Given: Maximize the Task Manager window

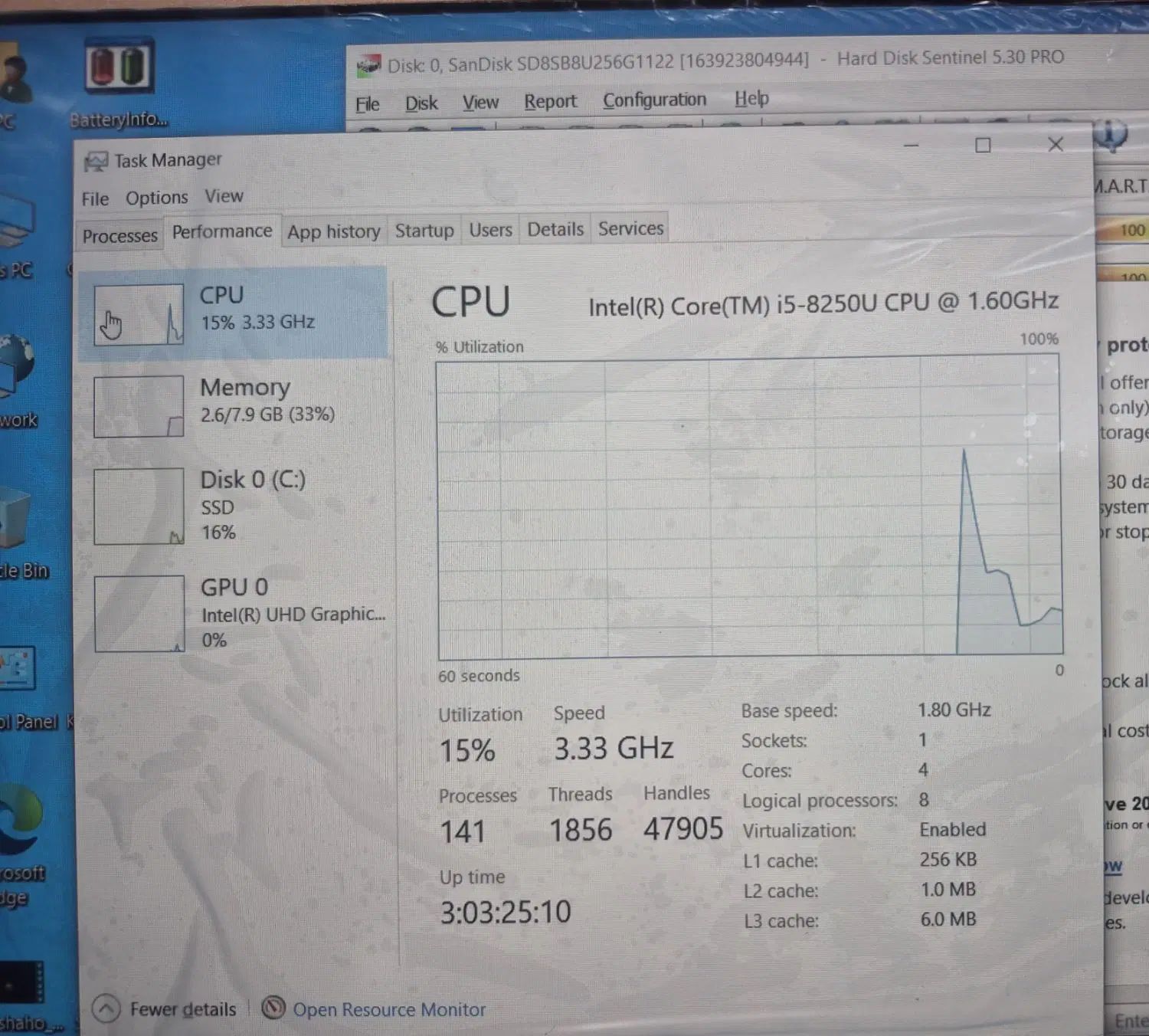Looking at the screenshot, I should [x=983, y=146].
